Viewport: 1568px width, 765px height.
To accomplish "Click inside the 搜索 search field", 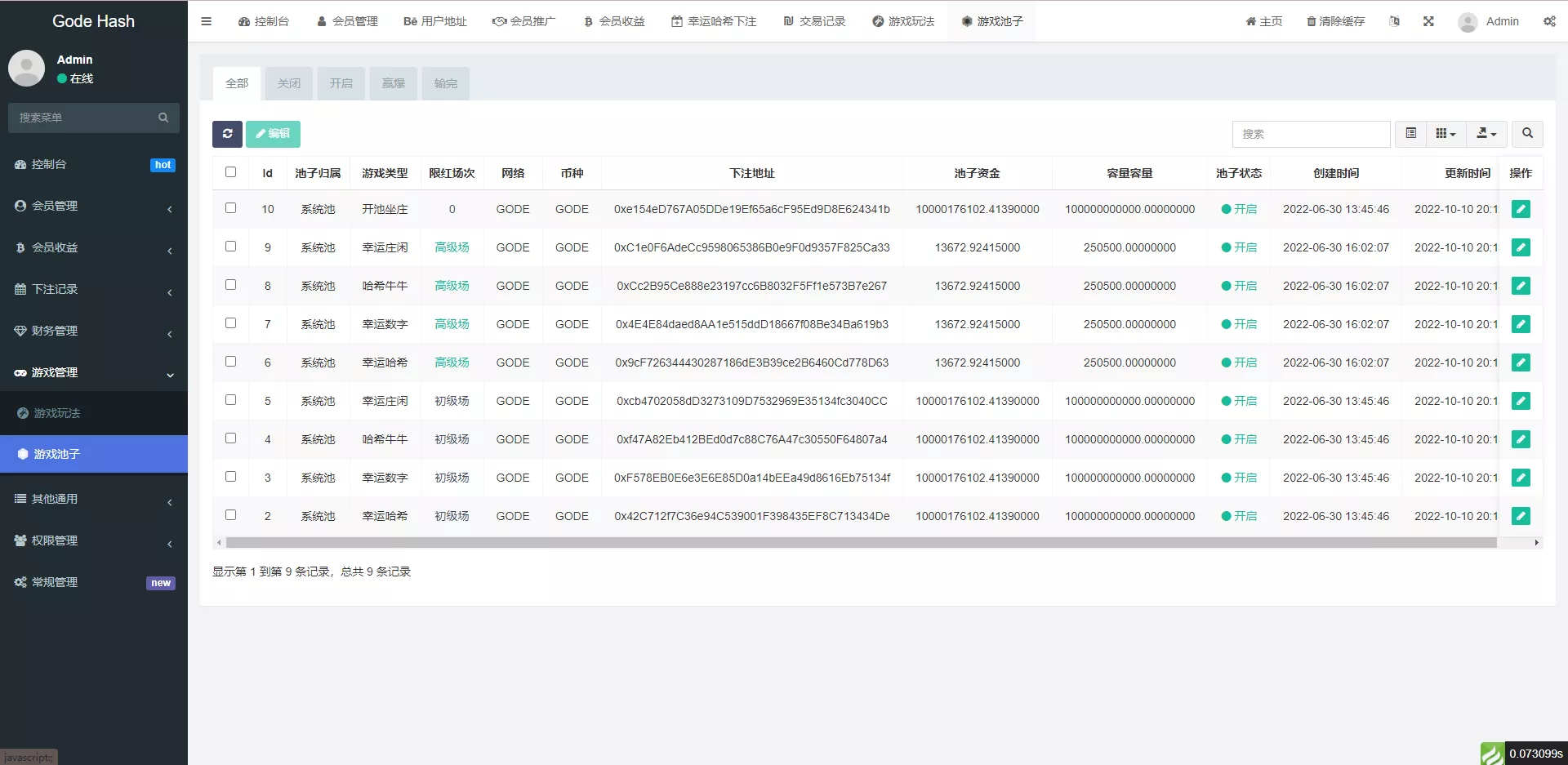I will [1312, 134].
